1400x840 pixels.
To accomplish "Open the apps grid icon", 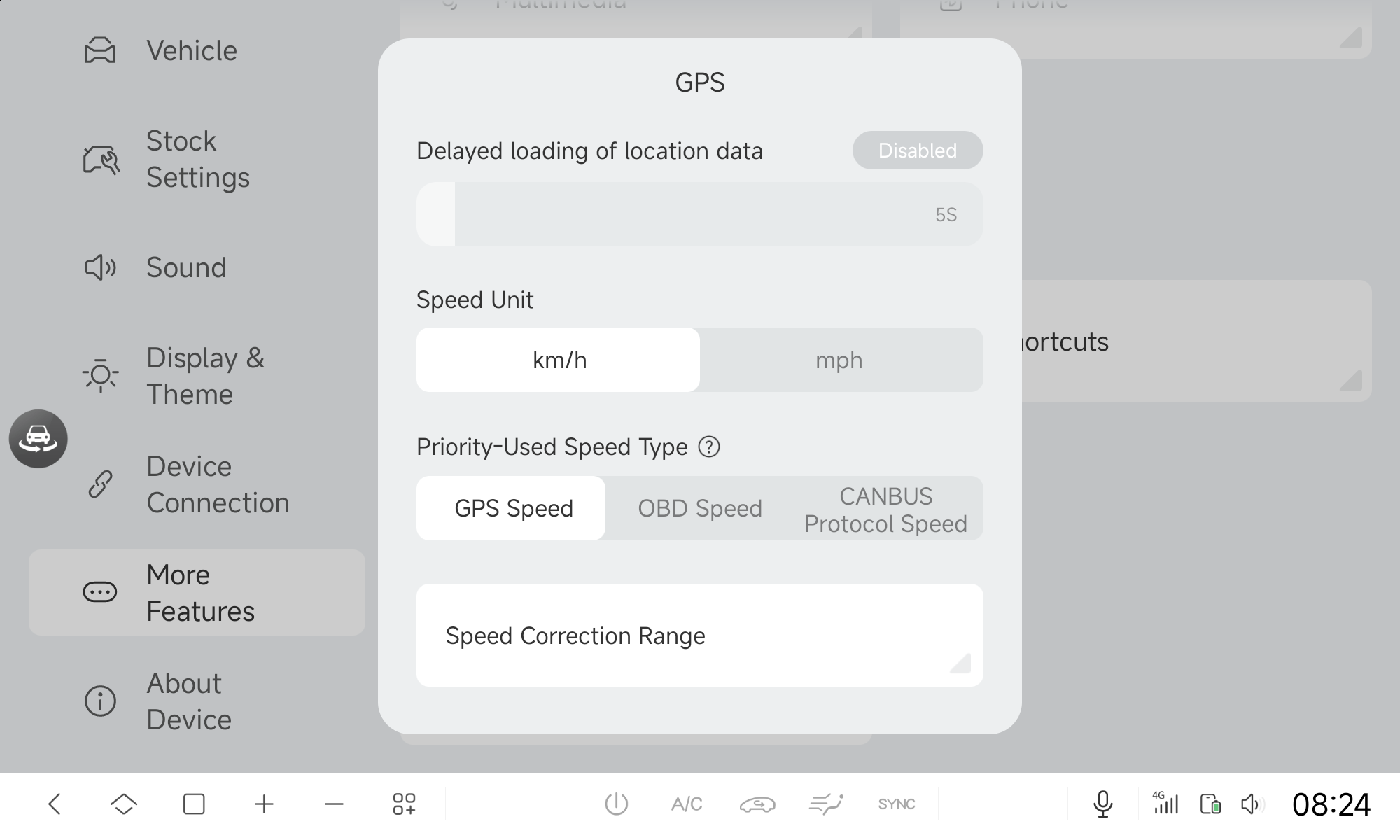I will coord(404,804).
